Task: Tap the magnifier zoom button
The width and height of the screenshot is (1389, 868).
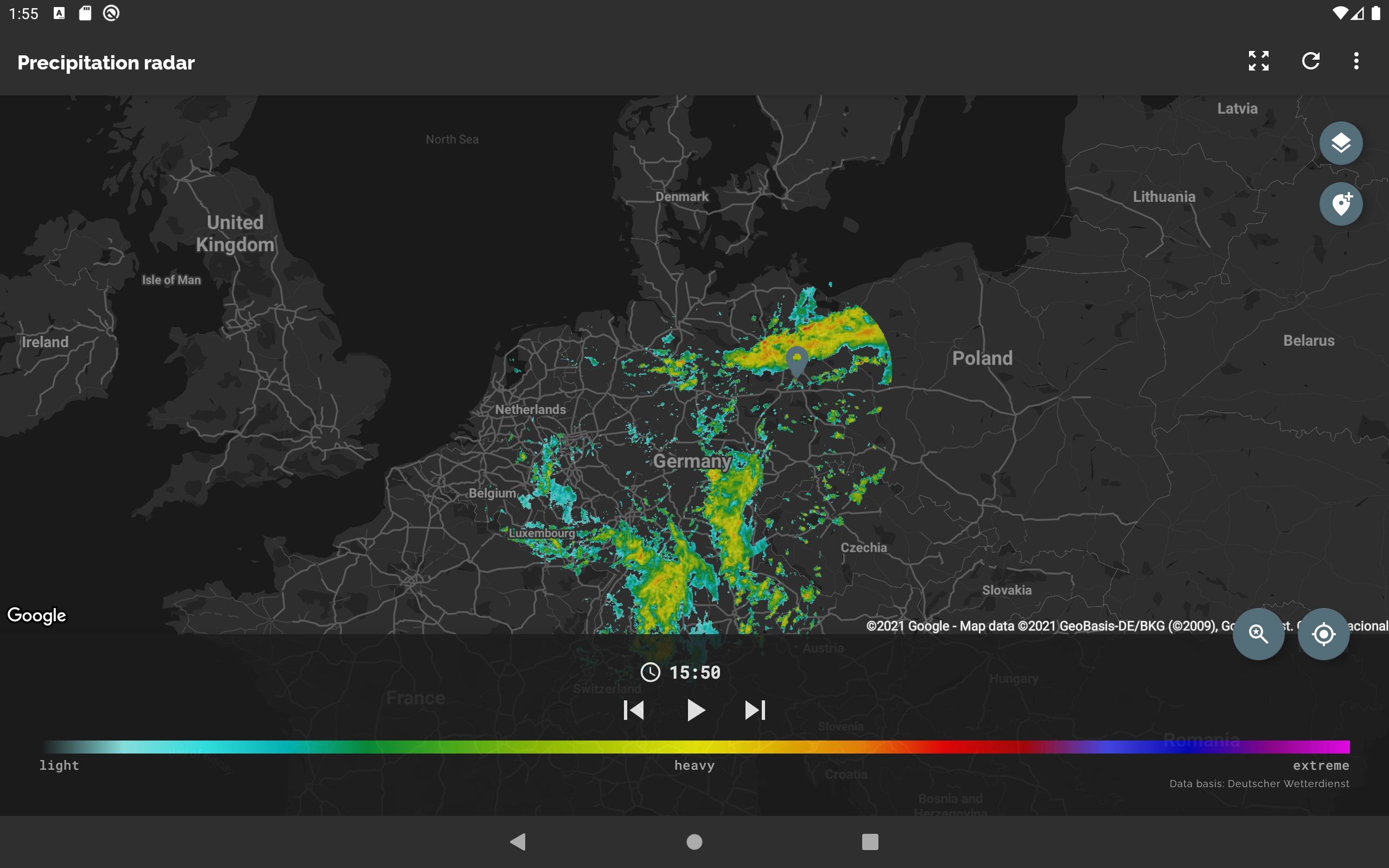Action: [1258, 634]
